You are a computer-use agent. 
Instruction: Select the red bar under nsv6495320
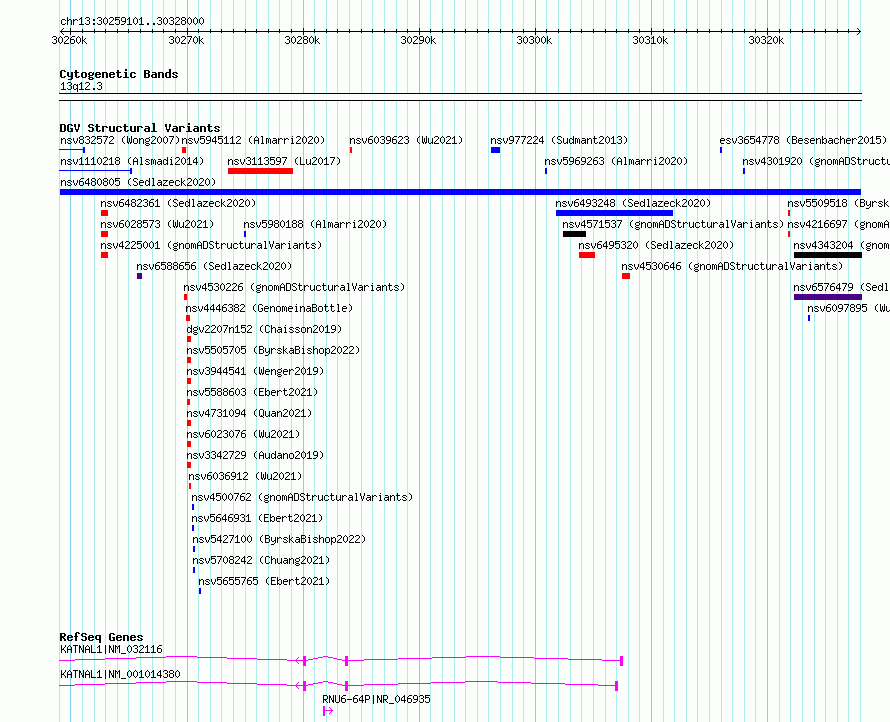[587, 255]
